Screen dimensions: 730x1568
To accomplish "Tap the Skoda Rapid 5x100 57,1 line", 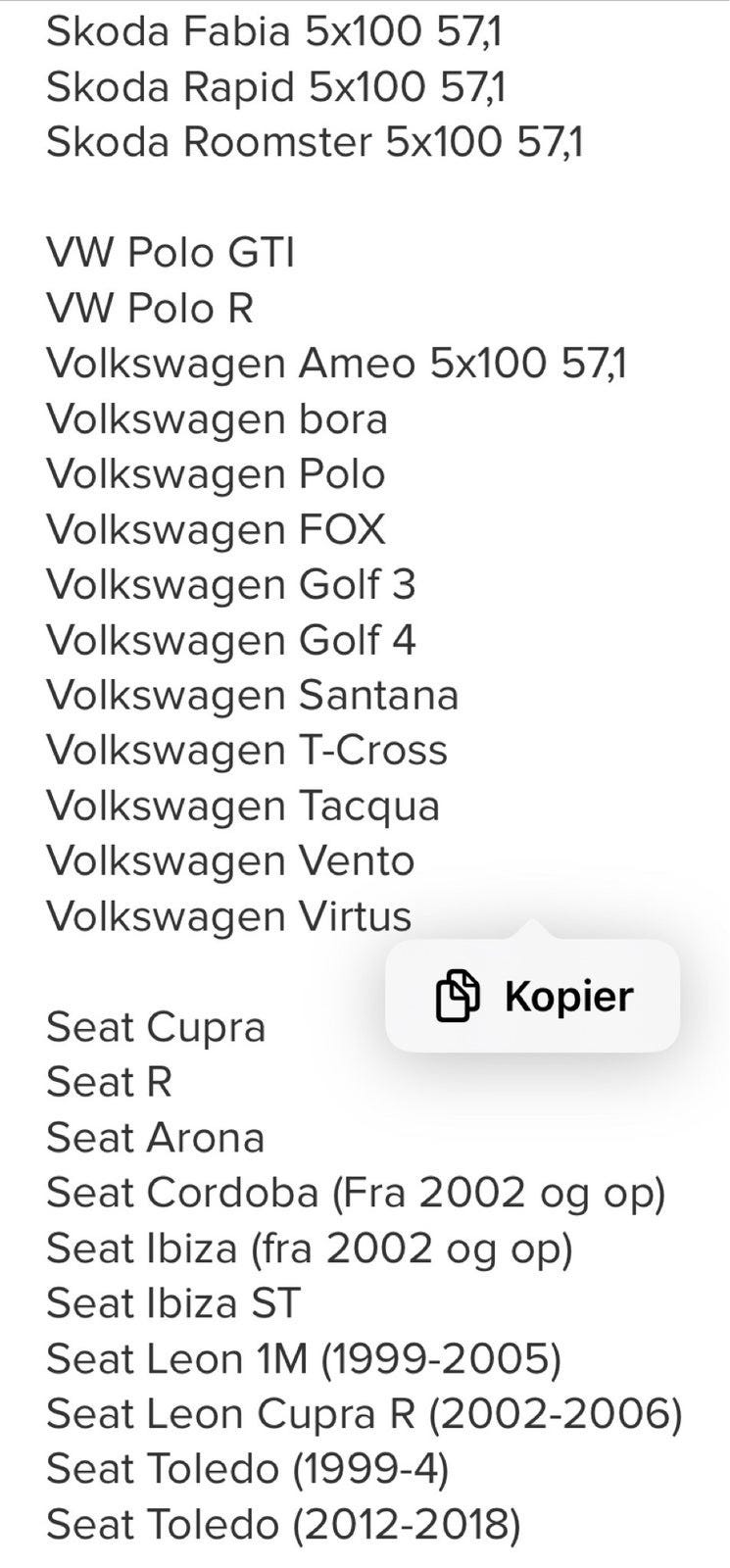I will 276,87.
